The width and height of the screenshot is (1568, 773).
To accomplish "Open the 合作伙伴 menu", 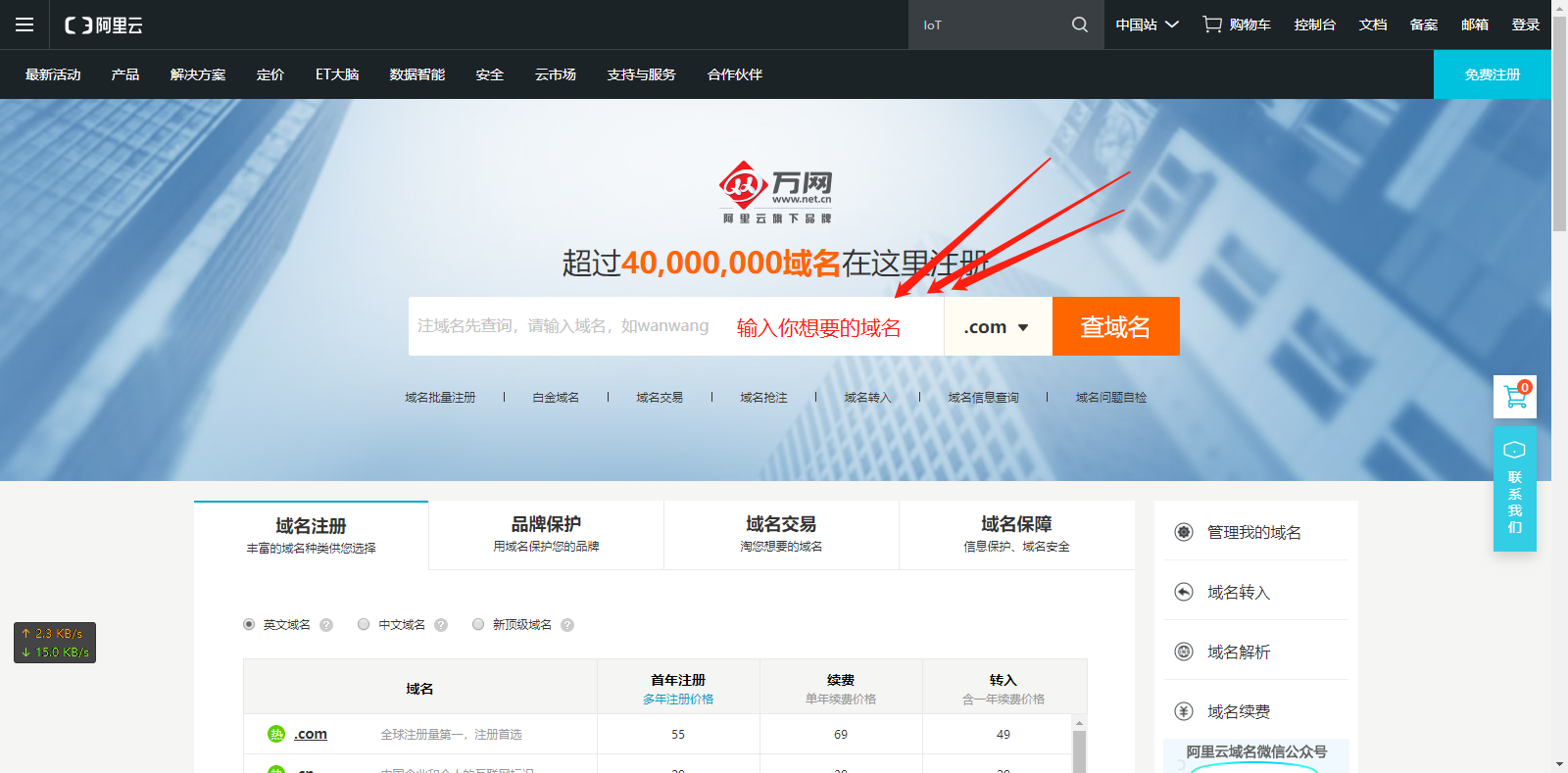I will (x=735, y=74).
